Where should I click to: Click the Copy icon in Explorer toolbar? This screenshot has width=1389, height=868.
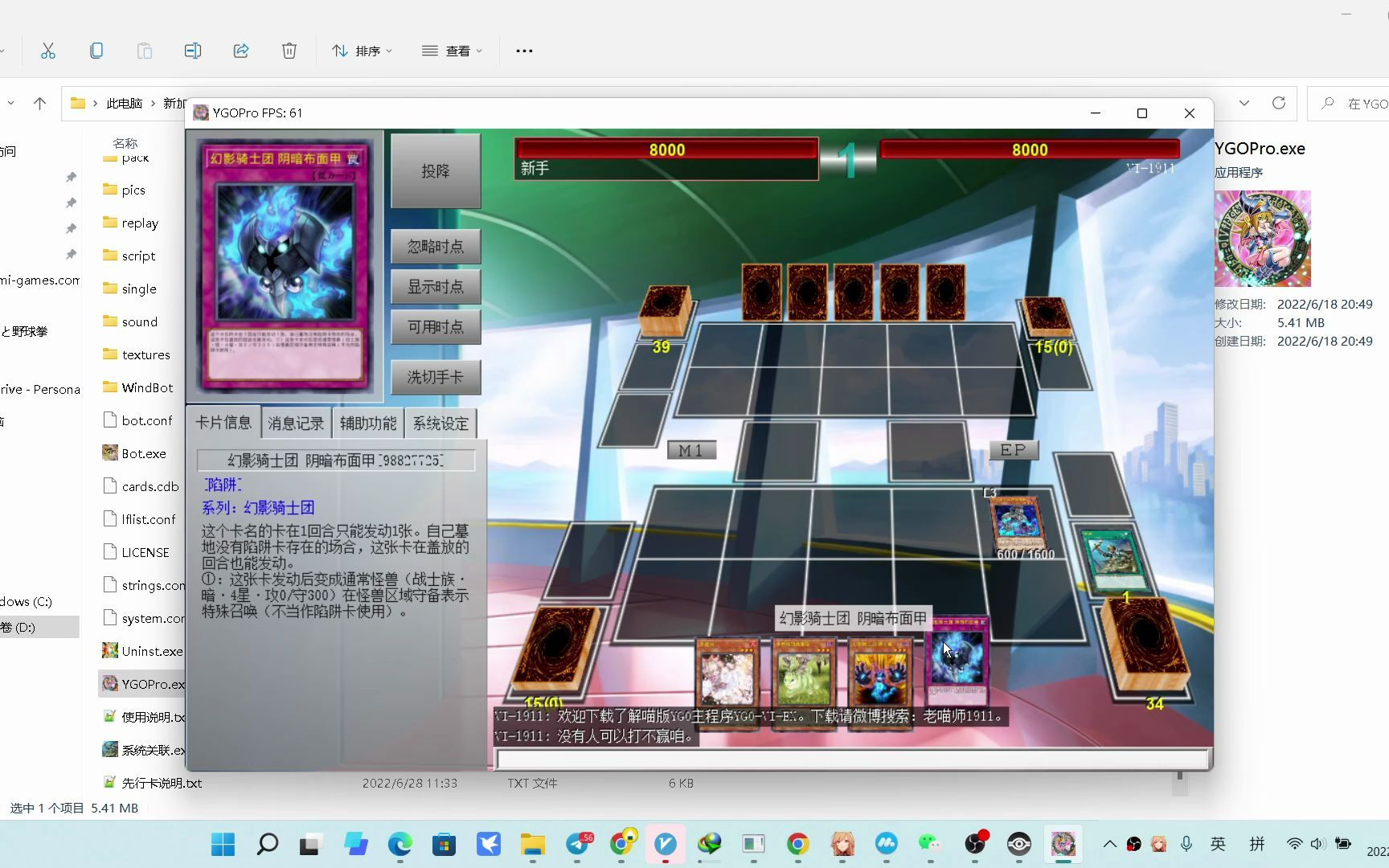pos(96,51)
